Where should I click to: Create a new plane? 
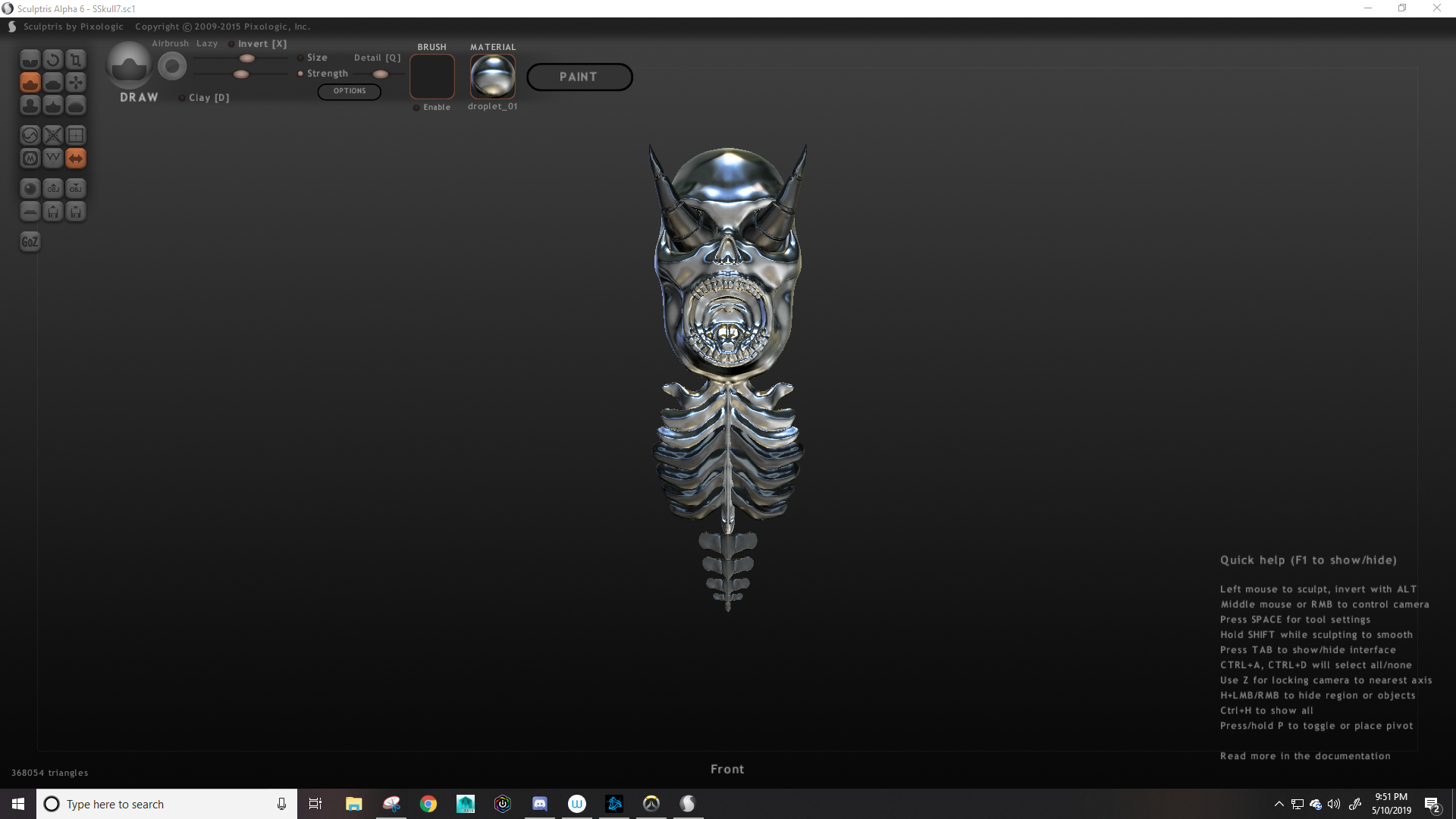pos(30,212)
